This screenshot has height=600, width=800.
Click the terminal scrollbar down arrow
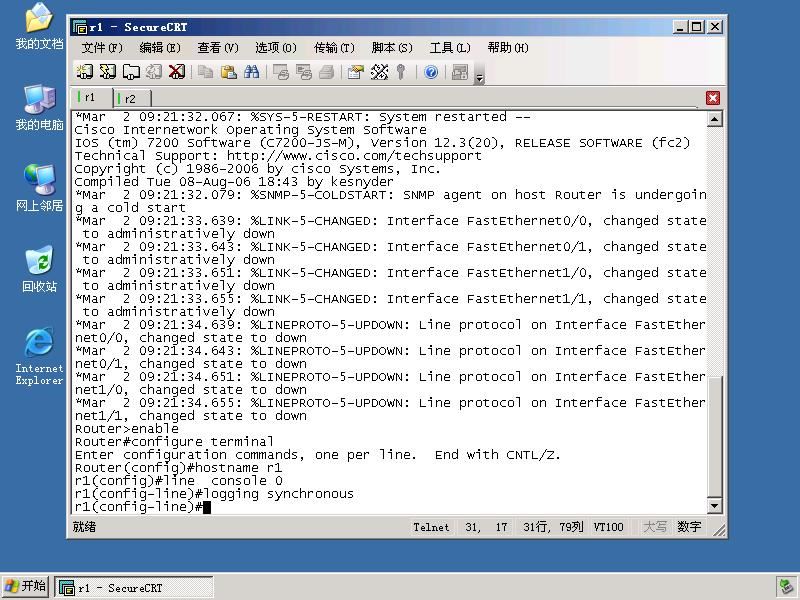(714, 506)
